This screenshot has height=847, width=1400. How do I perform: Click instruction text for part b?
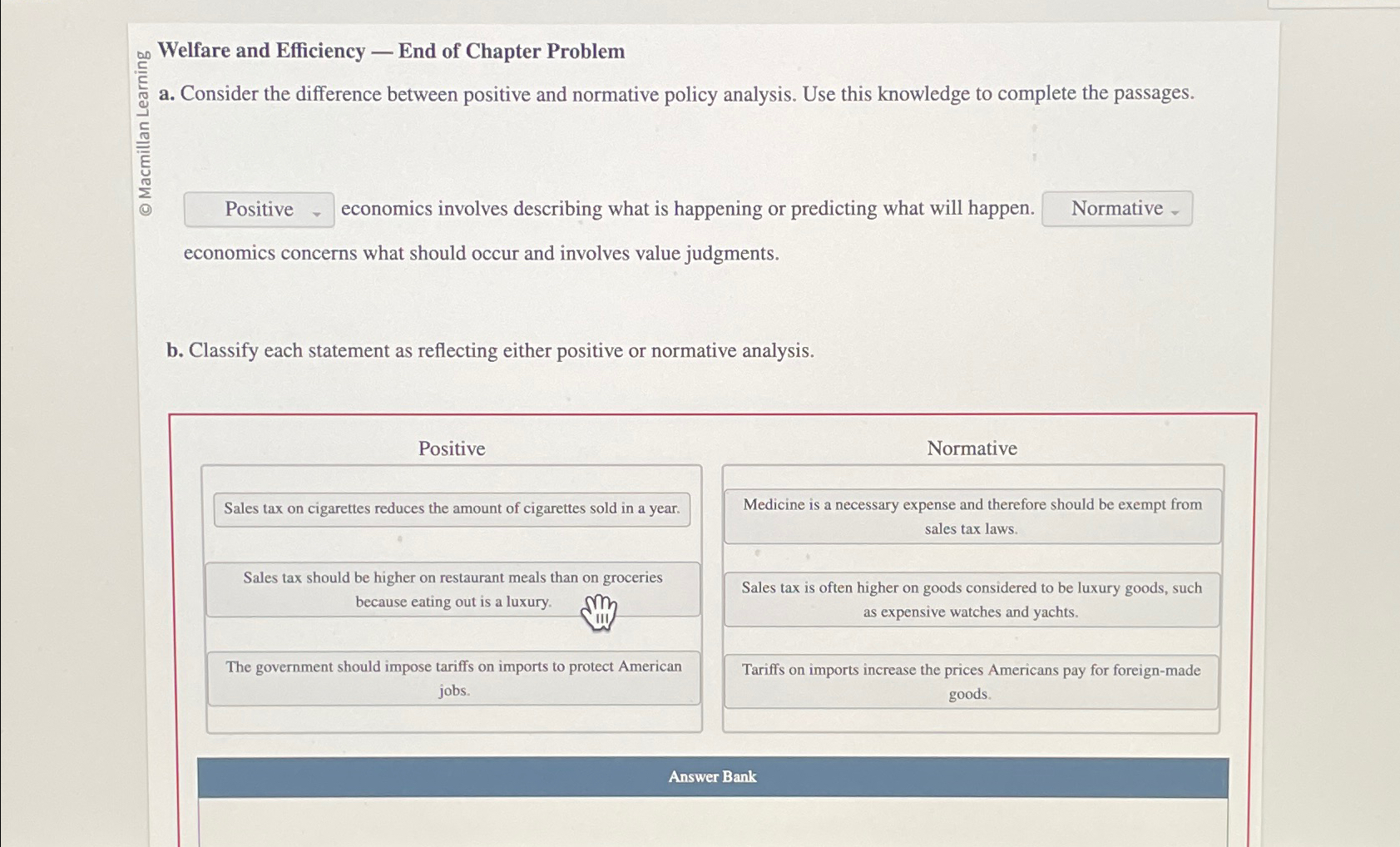489,350
